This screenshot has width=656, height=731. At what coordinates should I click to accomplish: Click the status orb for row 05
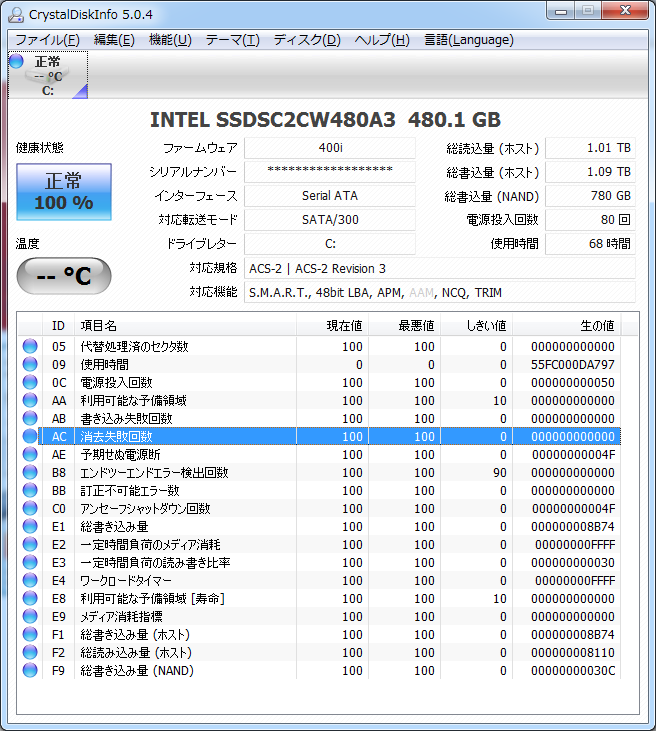30,346
